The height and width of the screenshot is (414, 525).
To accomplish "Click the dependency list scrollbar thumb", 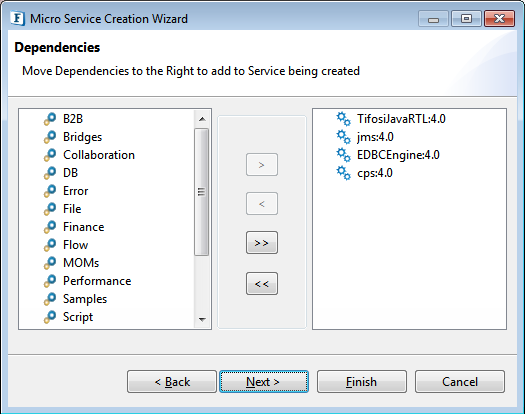I will pos(202,192).
